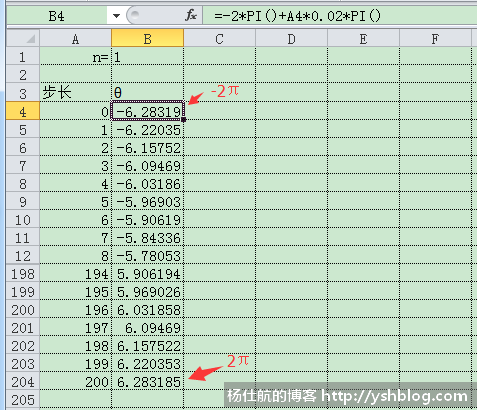Select cell with value -6.09469
Screen dimensions: 477x410
click(x=148, y=165)
